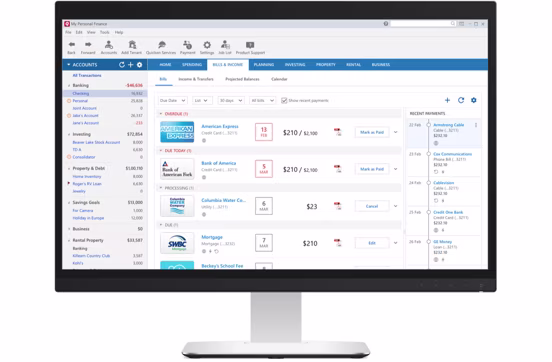Image resolution: width=552 pixels, height=362 pixels.
Task: Cancel the Columbia Water Co payment
Action: click(x=372, y=206)
